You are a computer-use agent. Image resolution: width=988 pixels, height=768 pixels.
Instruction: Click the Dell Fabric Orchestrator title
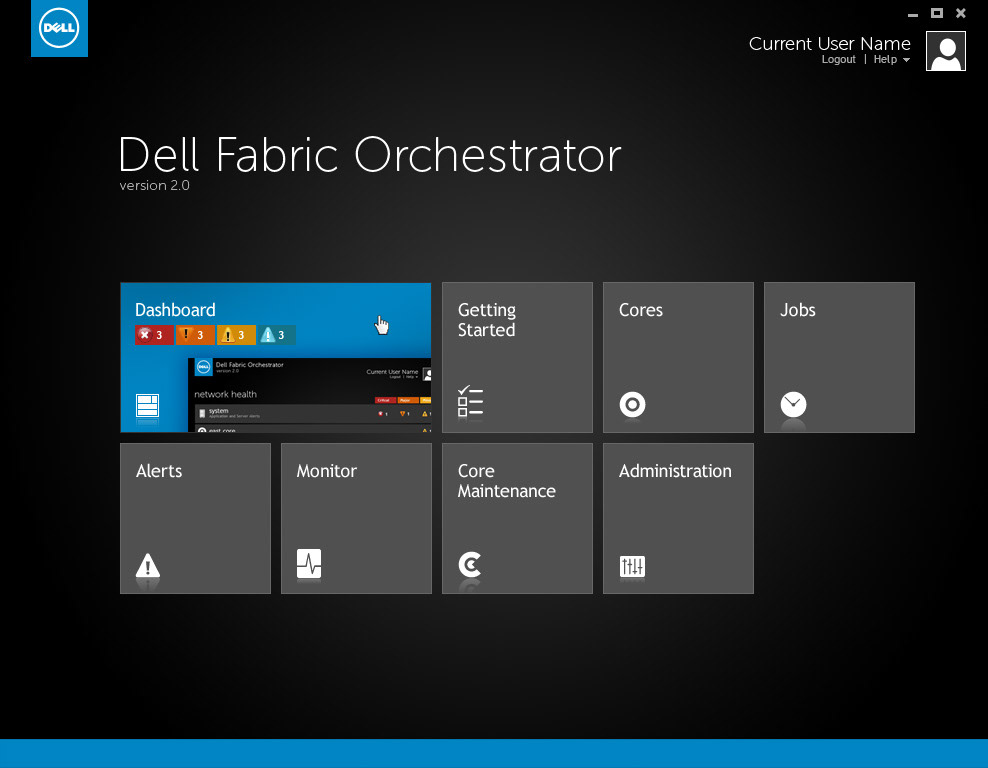tap(369, 154)
